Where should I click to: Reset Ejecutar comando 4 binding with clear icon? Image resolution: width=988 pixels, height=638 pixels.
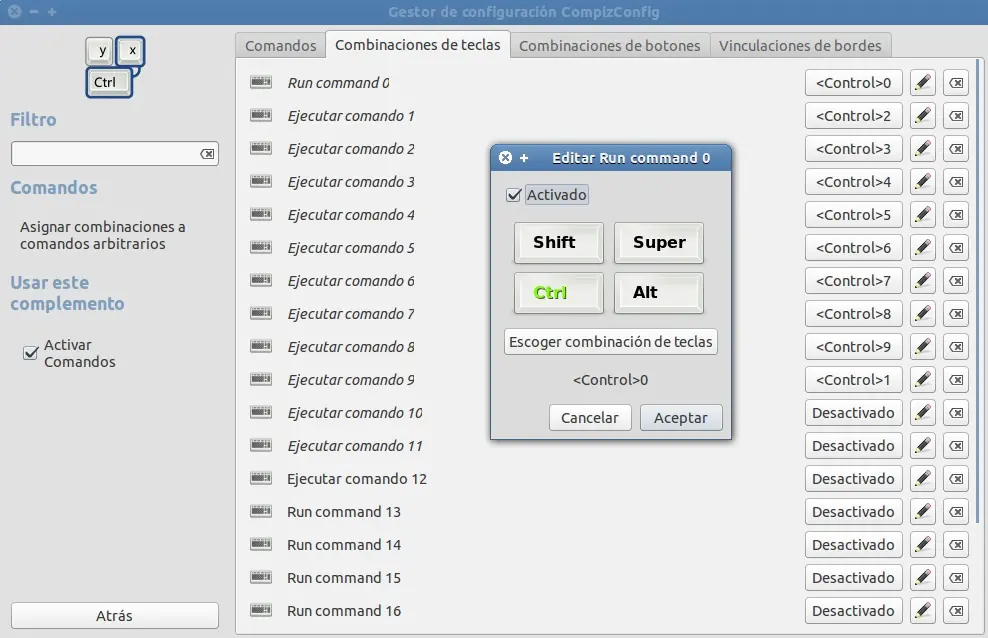point(956,215)
